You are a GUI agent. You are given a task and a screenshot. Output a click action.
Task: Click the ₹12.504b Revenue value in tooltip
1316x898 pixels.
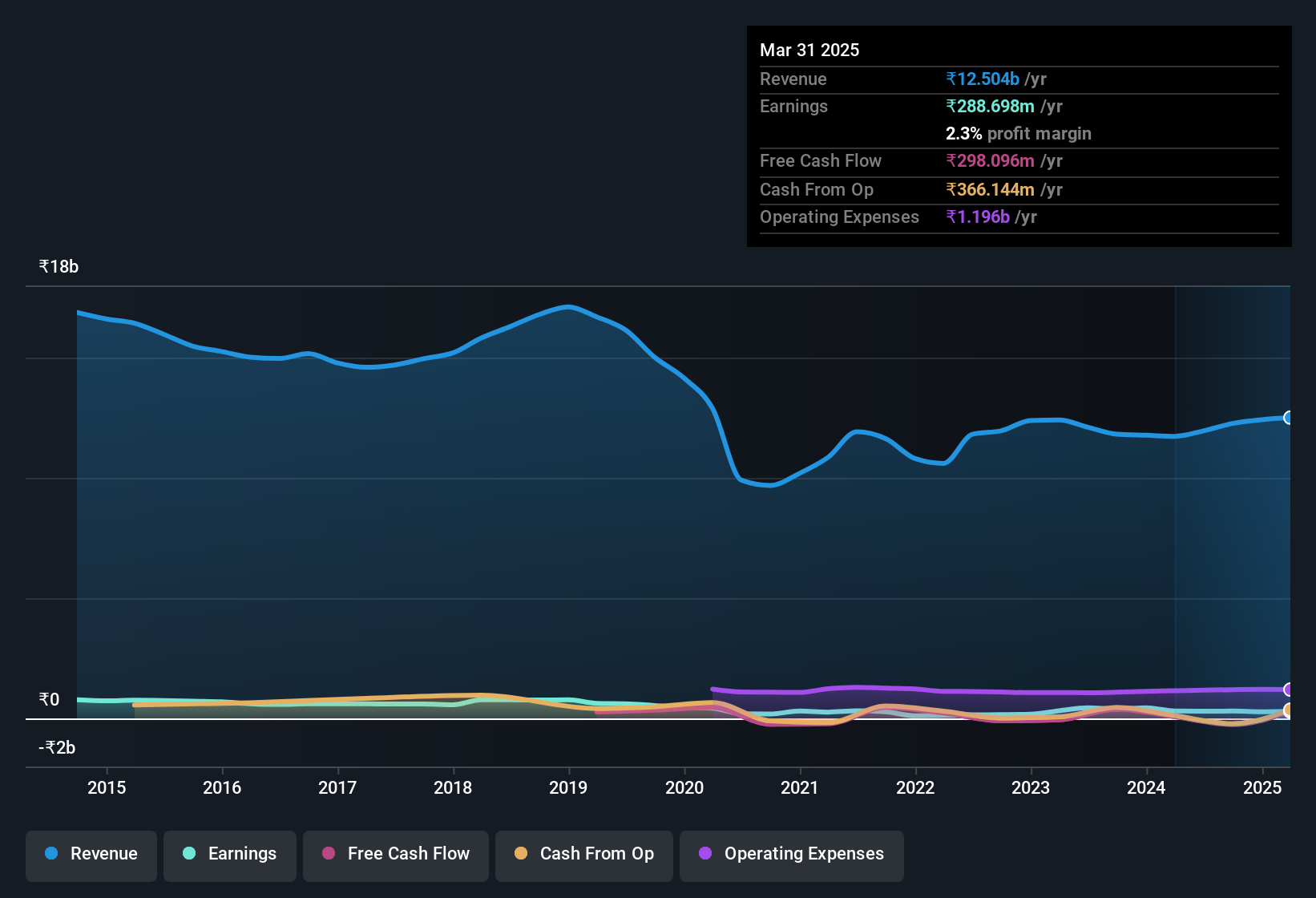[983, 79]
